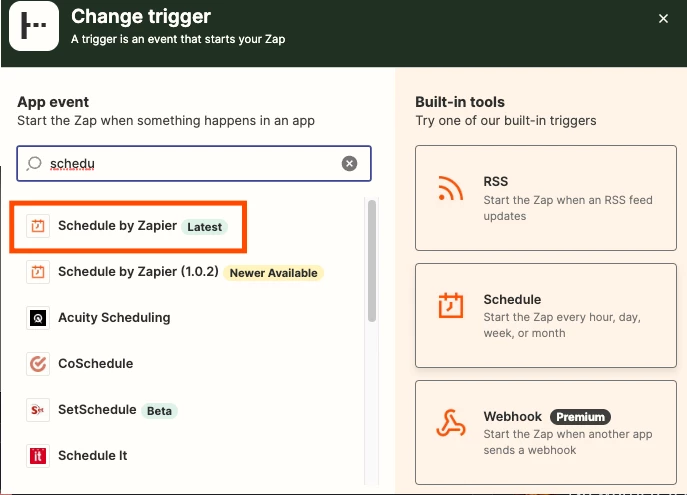Click the Latest badge
The image size is (687, 495).
[204, 227]
